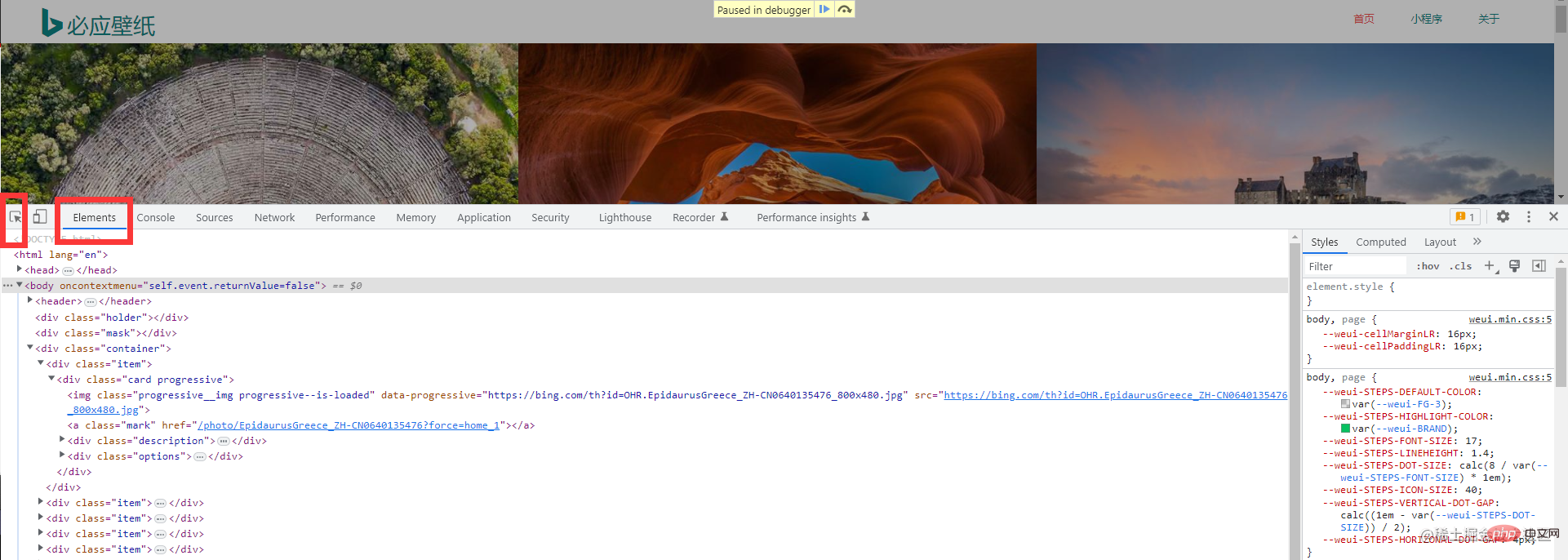Viewport: 1568px width, 560px height.
Task: Switch to the Network tab
Action: pyautogui.click(x=274, y=218)
